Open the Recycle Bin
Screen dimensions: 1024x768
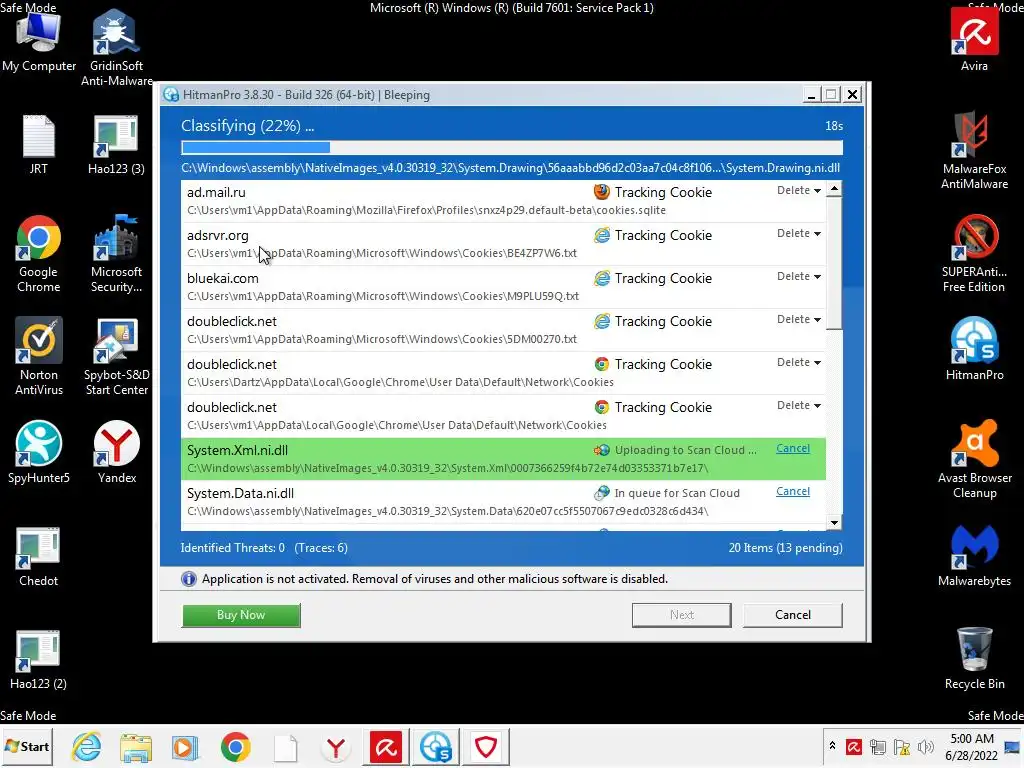point(974,660)
